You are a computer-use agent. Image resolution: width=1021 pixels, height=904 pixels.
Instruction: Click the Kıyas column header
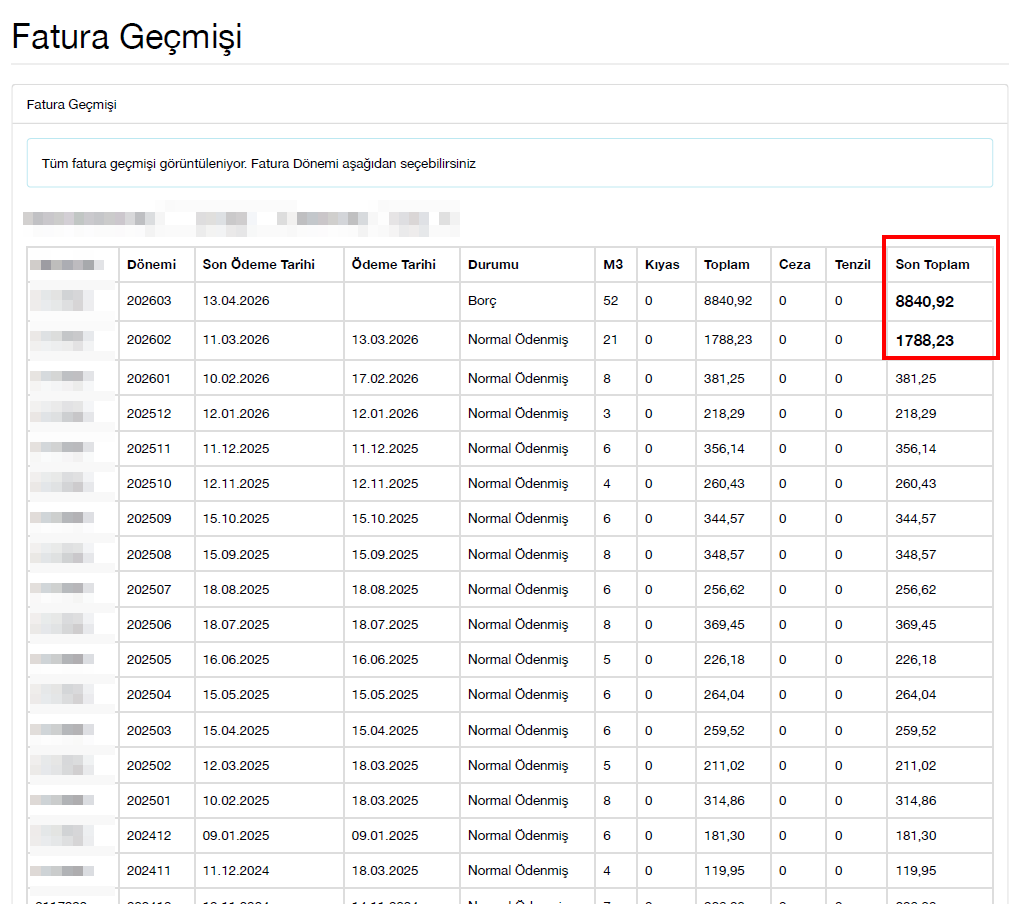click(662, 264)
